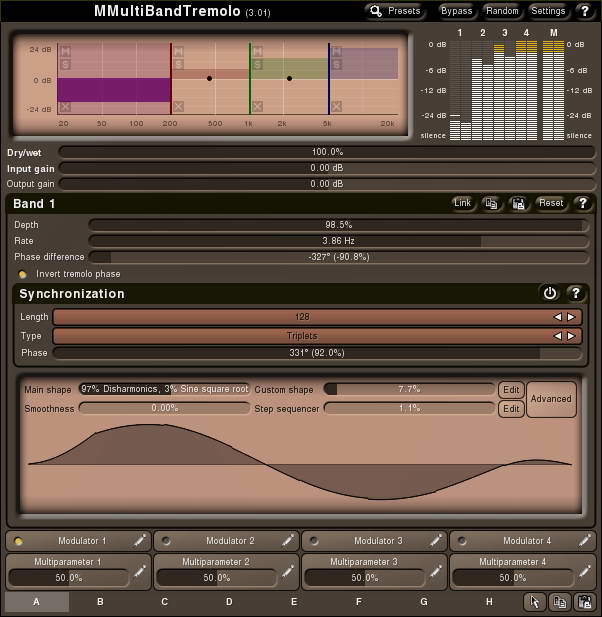Click the Band 1 Link button
Image resolution: width=602 pixels, height=617 pixels.
click(x=462, y=203)
